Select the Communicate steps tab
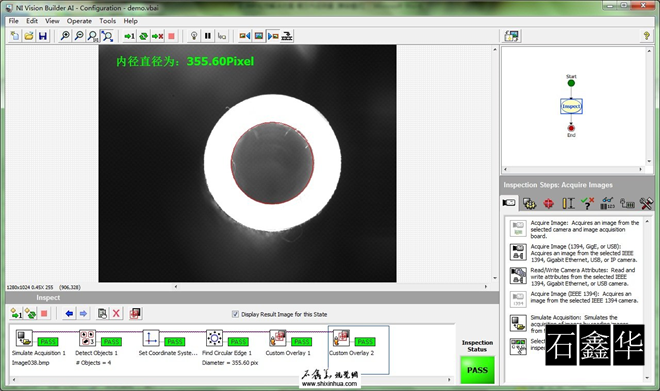 (x=627, y=204)
